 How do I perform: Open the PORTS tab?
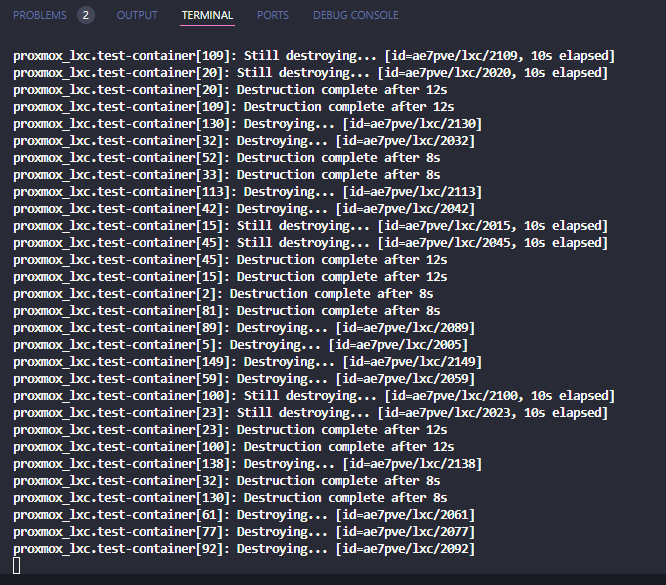click(273, 15)
